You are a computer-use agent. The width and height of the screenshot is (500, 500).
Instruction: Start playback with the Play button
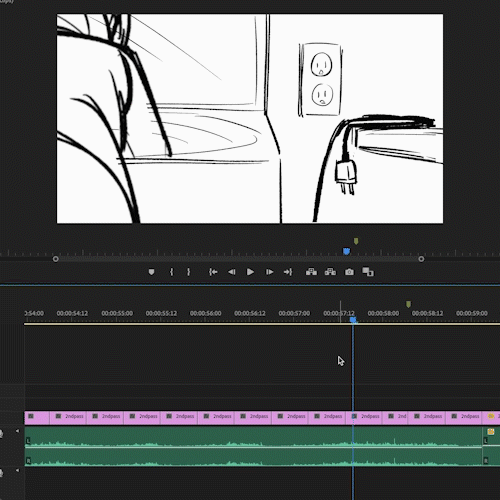[x=250, y=272]
